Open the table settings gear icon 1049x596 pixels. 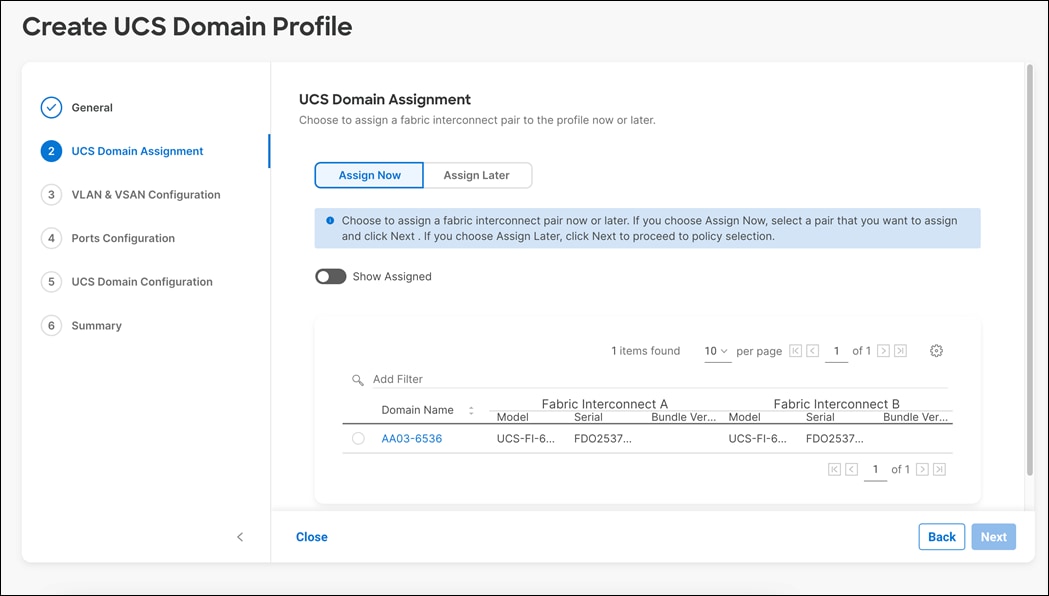(936, 351)
